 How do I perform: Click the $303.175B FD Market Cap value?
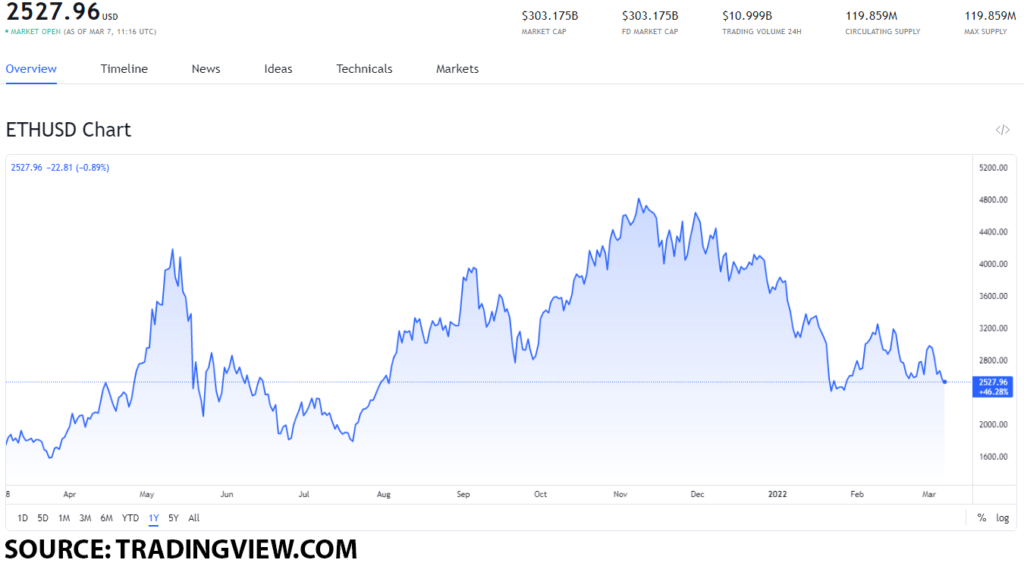coord(650,15)
